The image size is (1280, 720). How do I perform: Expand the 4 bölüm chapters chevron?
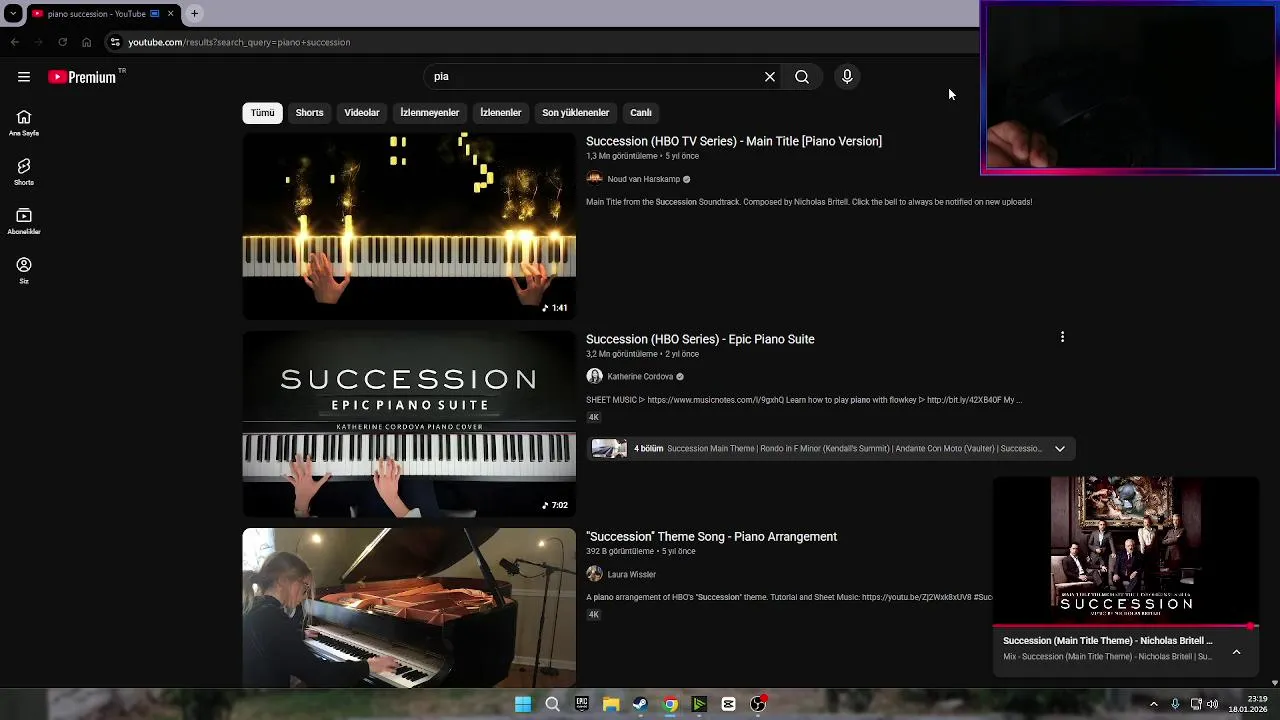1060,449
